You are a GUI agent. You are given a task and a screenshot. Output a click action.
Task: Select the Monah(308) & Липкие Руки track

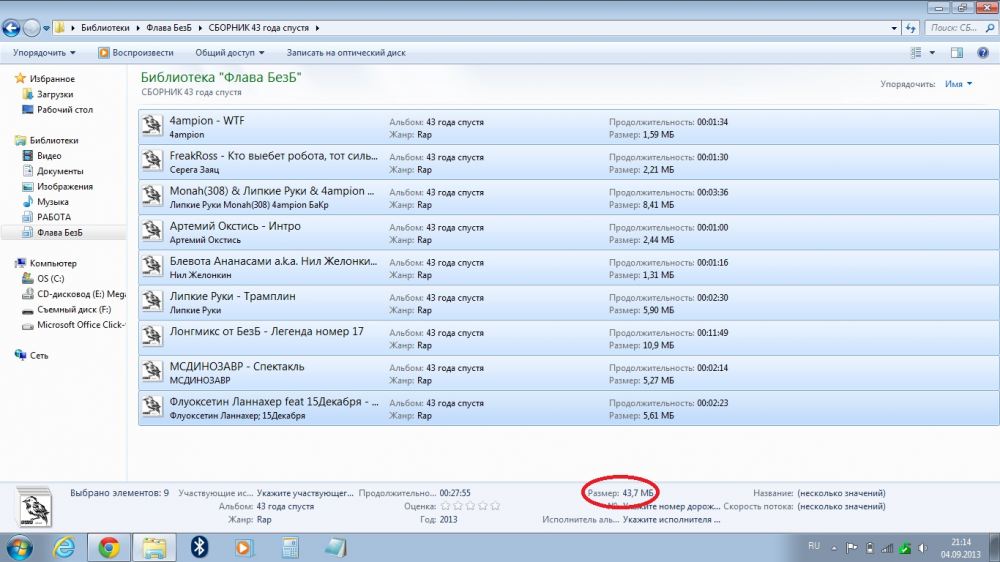568,197
